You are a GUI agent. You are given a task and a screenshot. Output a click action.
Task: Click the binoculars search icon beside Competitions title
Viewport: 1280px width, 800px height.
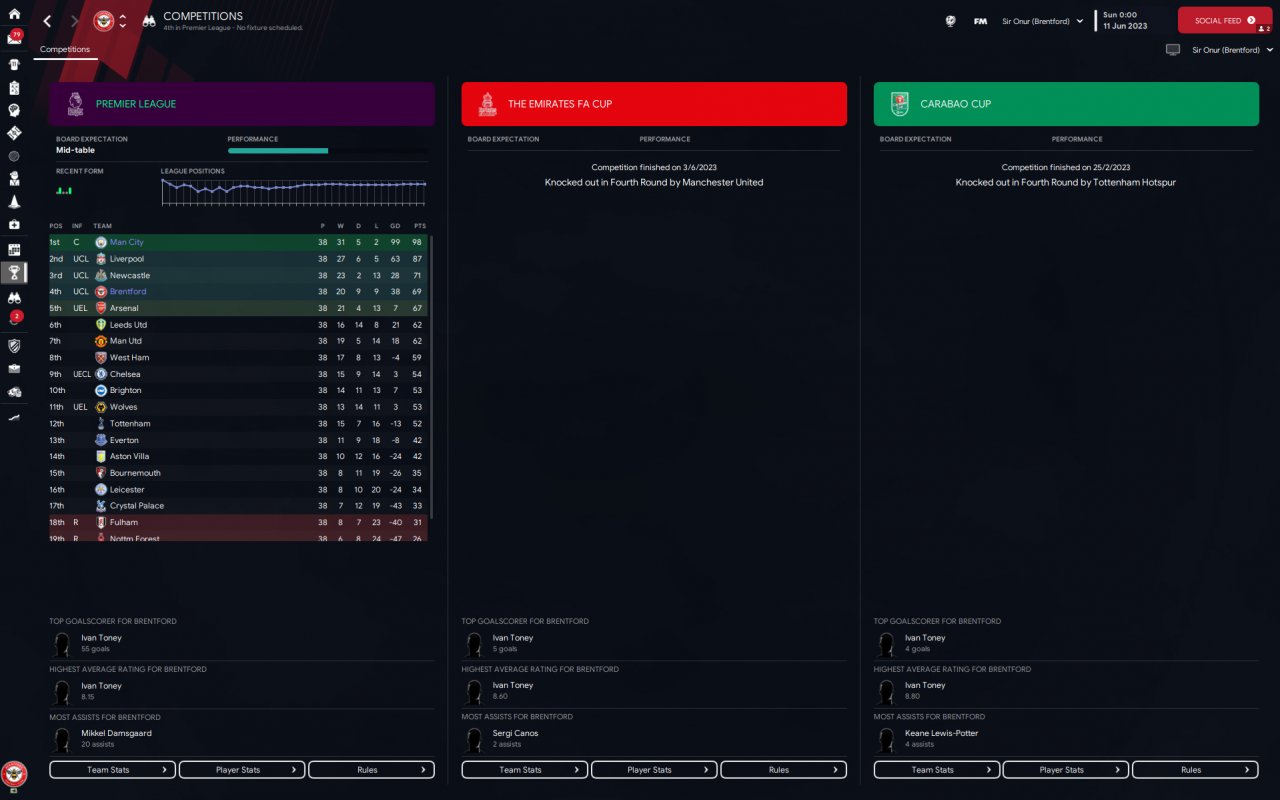(148, 21)
